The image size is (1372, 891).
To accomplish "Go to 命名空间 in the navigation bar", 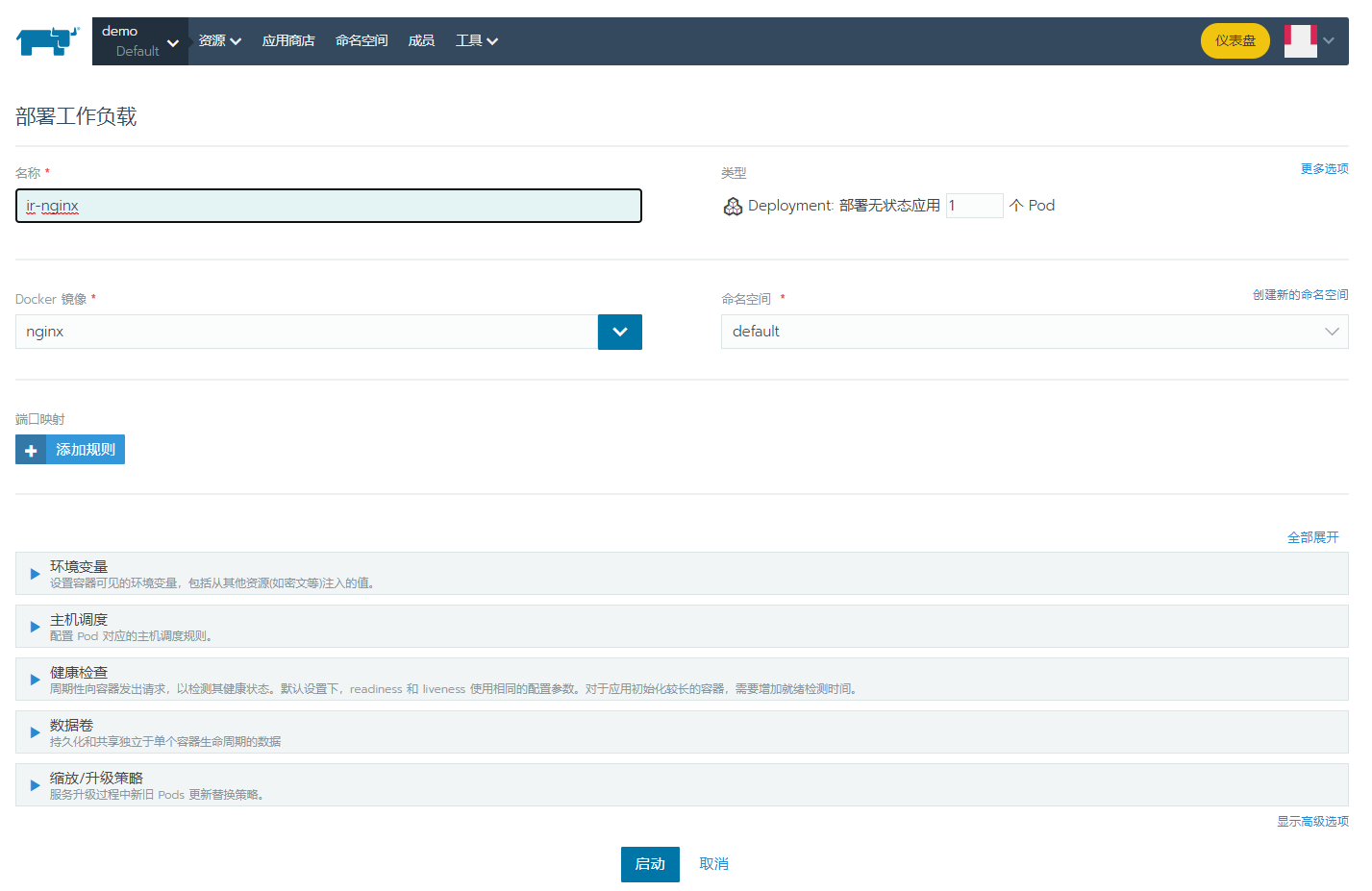I will coord(362,41).
